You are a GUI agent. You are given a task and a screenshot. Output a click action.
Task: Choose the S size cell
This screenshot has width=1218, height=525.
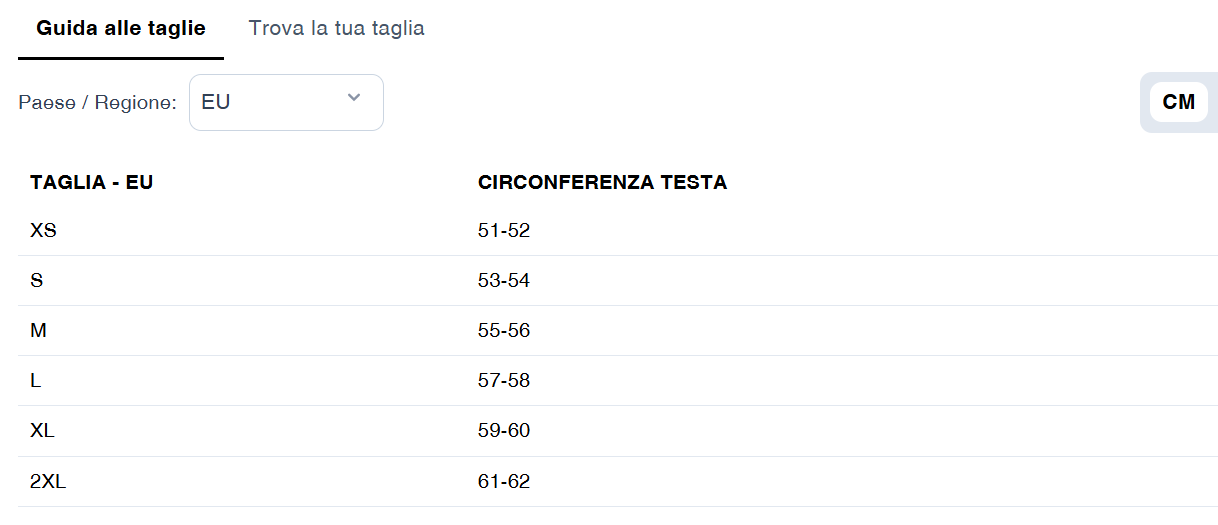pyautogui.click(x=37, y=280)
